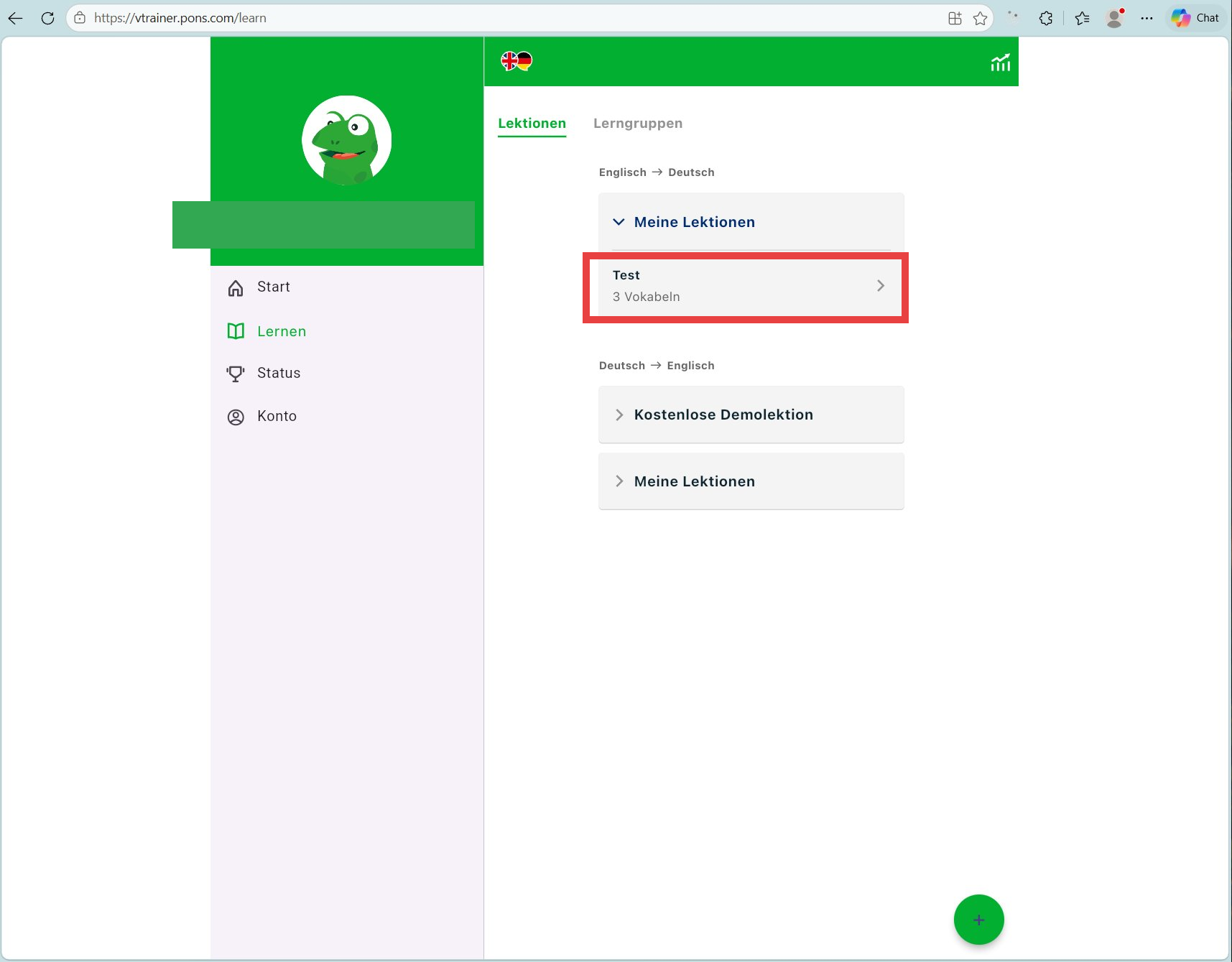Expand Meine Lektionen under Deutsch-Englisch
1232x962 pixels.
(x=751, y=481)
